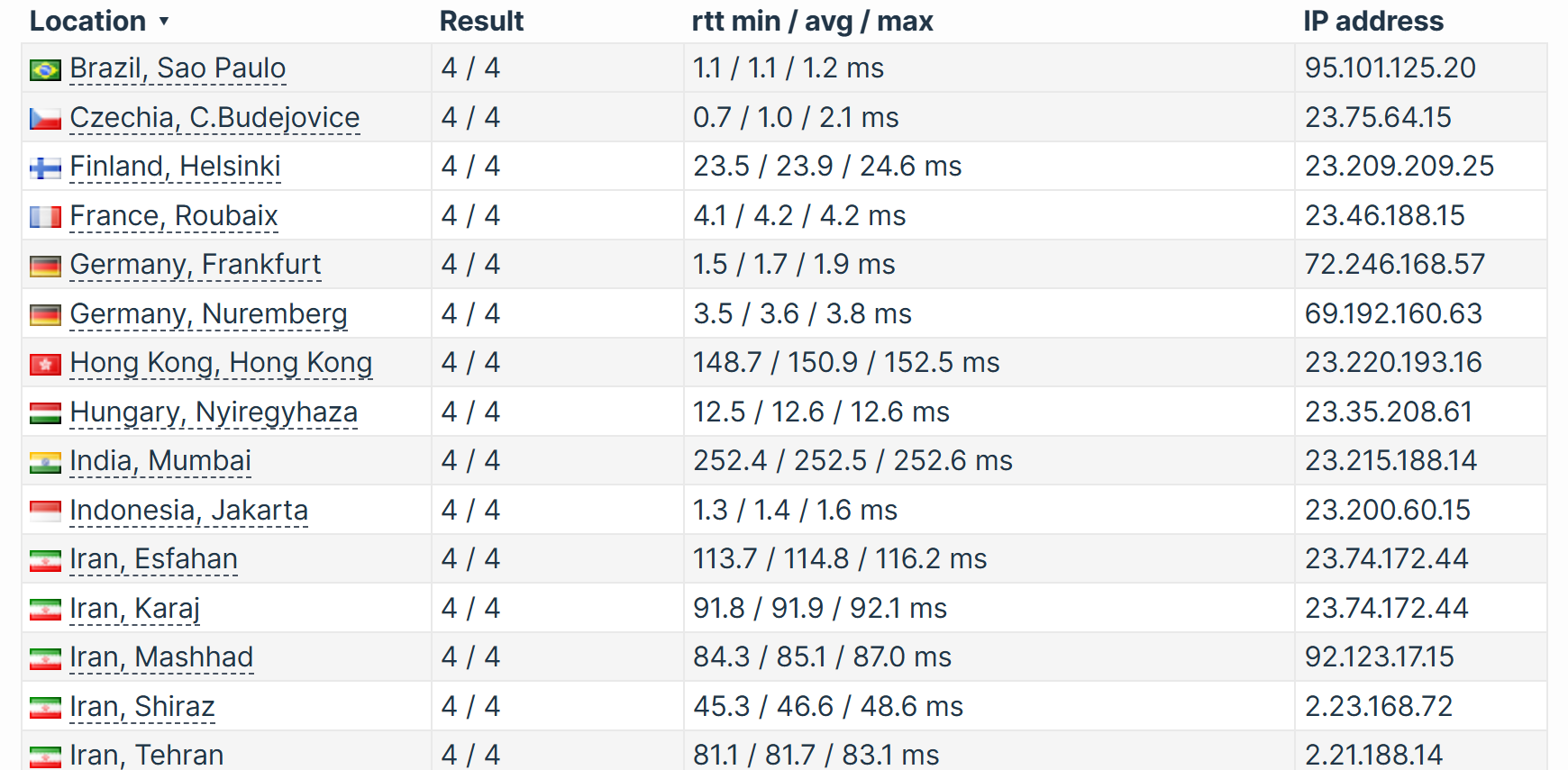
Task: Click the Indonesia flag icon
Action: [x=45, y=512]
